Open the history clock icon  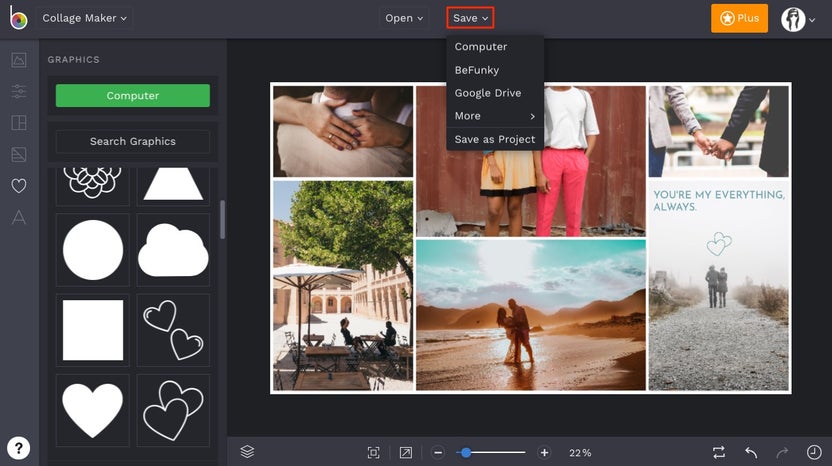(814, 452)
